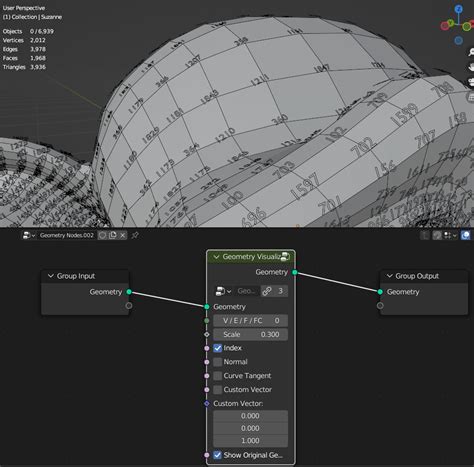The height and width of the screenshot is (467, 474).
Task: Duplicate the Geometry Nodes.002 node group
Action: 113,235
